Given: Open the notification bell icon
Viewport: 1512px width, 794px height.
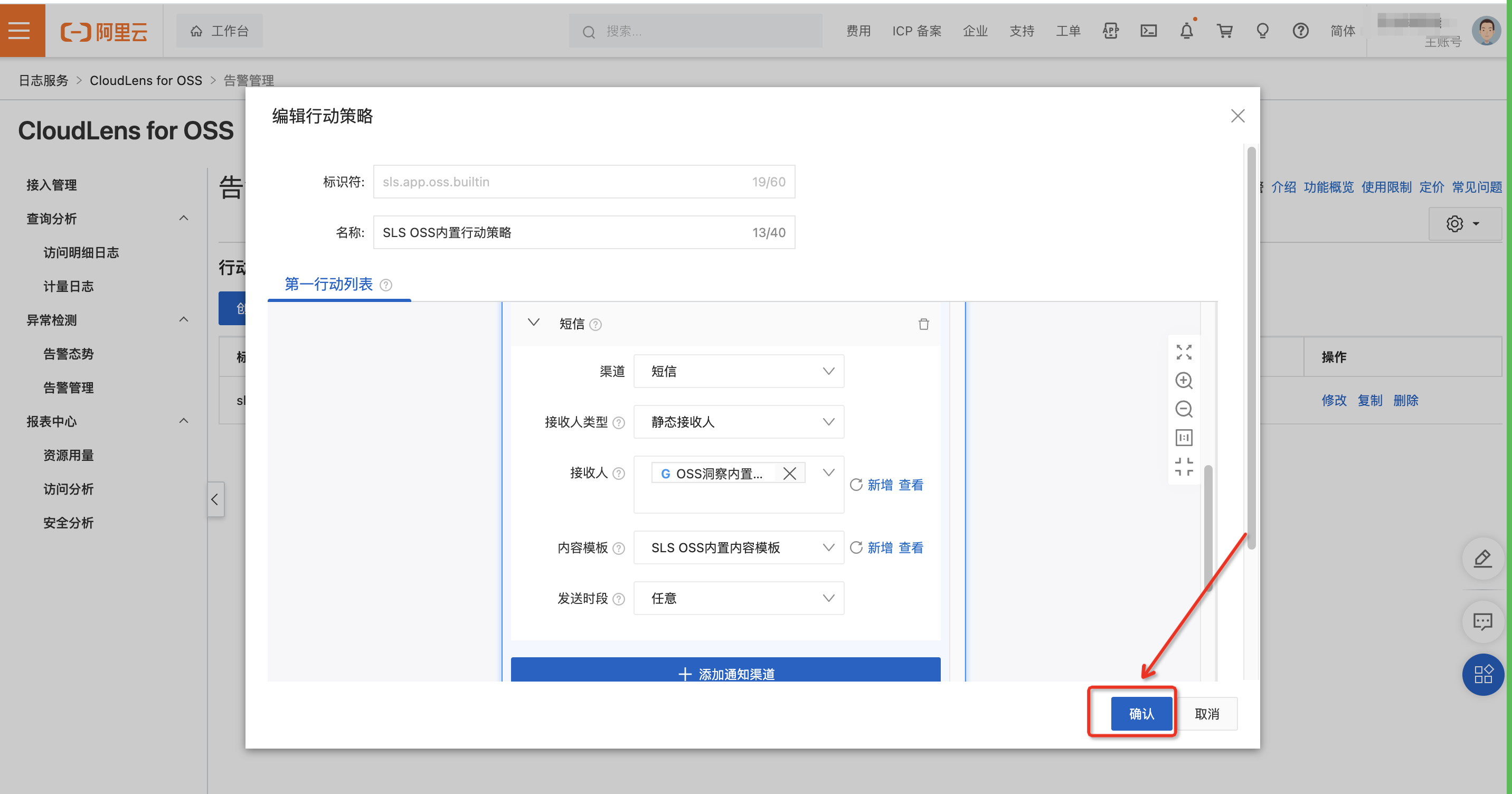Looking at the screenshot, I should pyautogui.click(x=1186, y=31).
